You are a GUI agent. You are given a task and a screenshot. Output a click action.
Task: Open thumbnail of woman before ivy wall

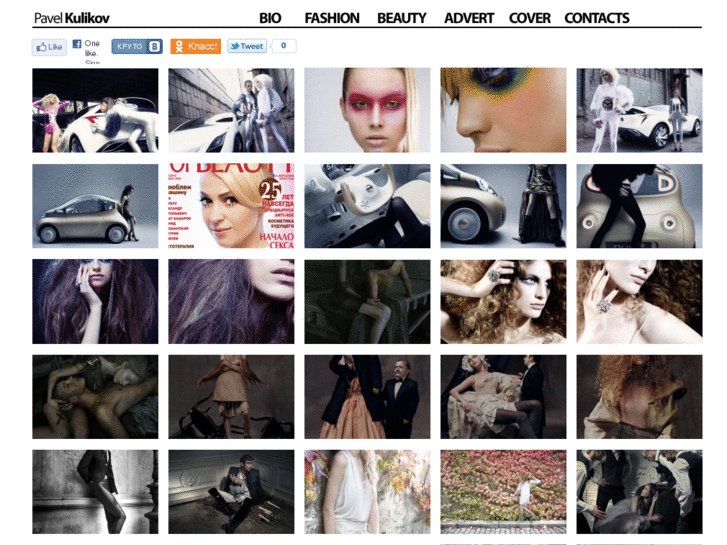[504, 492]
